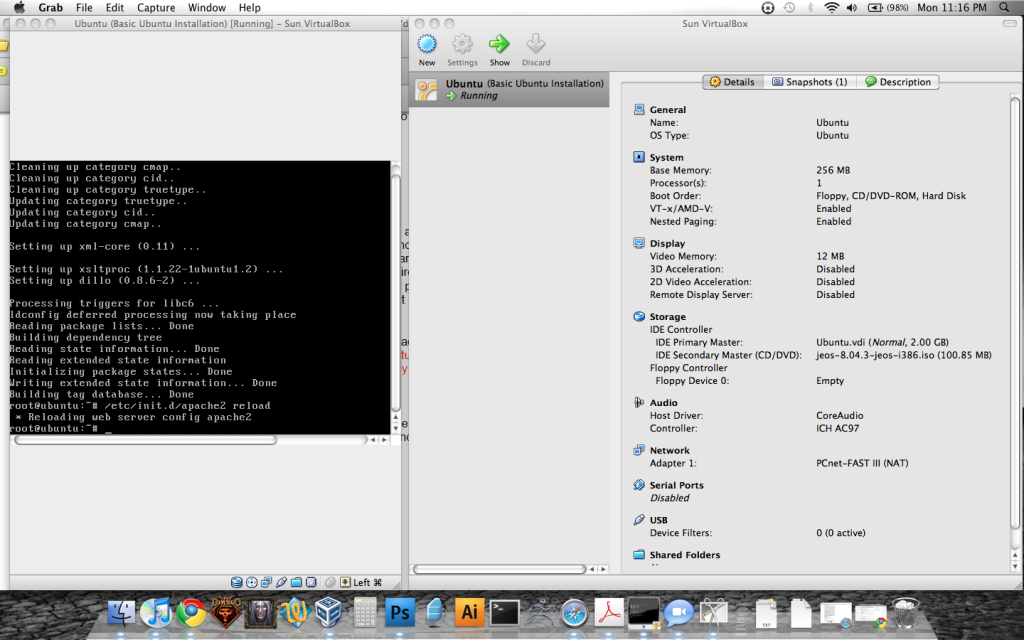This screenshot has width=1024, height=640.
Task: Click battery status in menu bar
Action: (889, 7)
